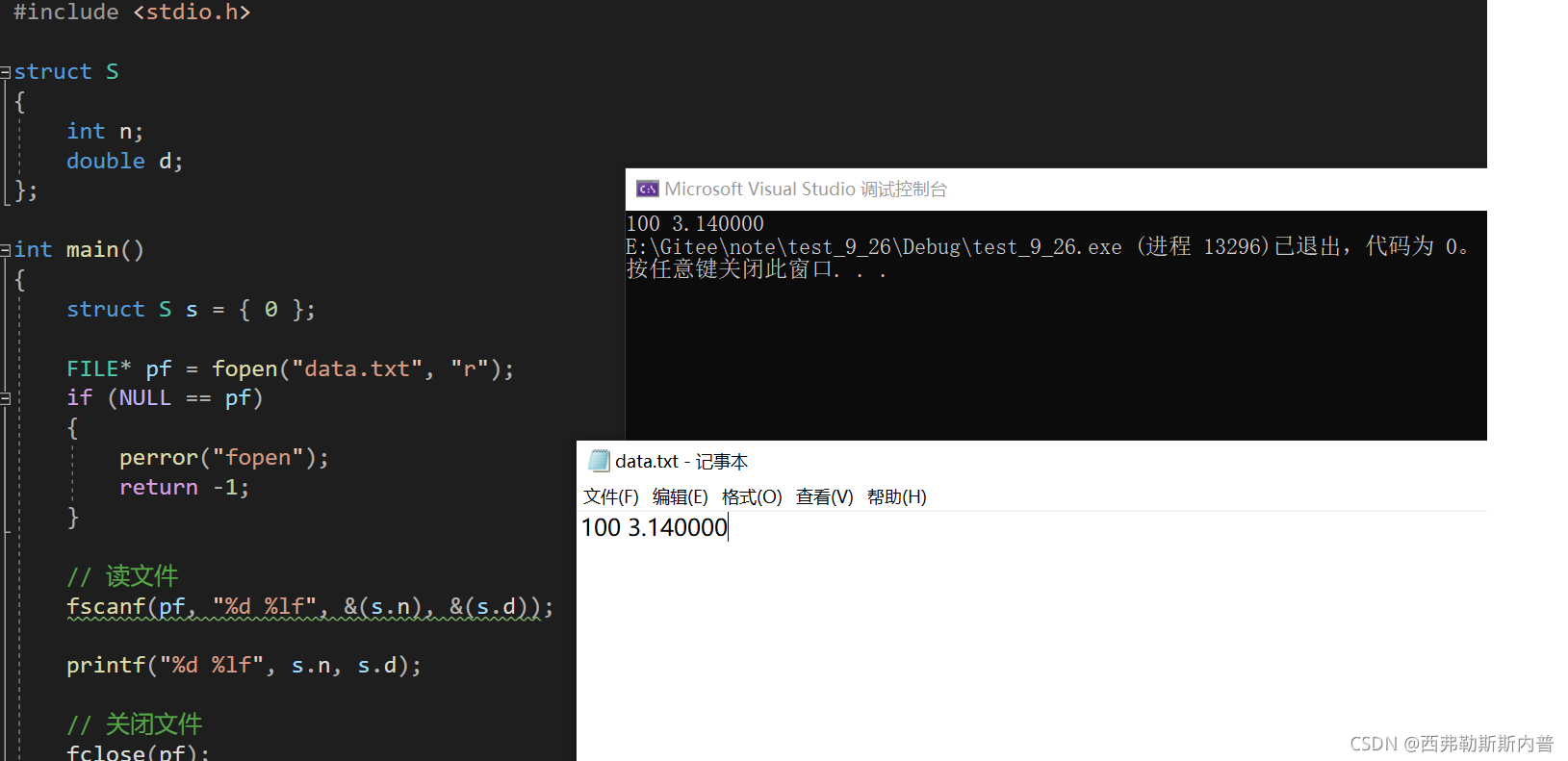
Task: Click the 'int n;' declaration line
Action: coord(105,131)
